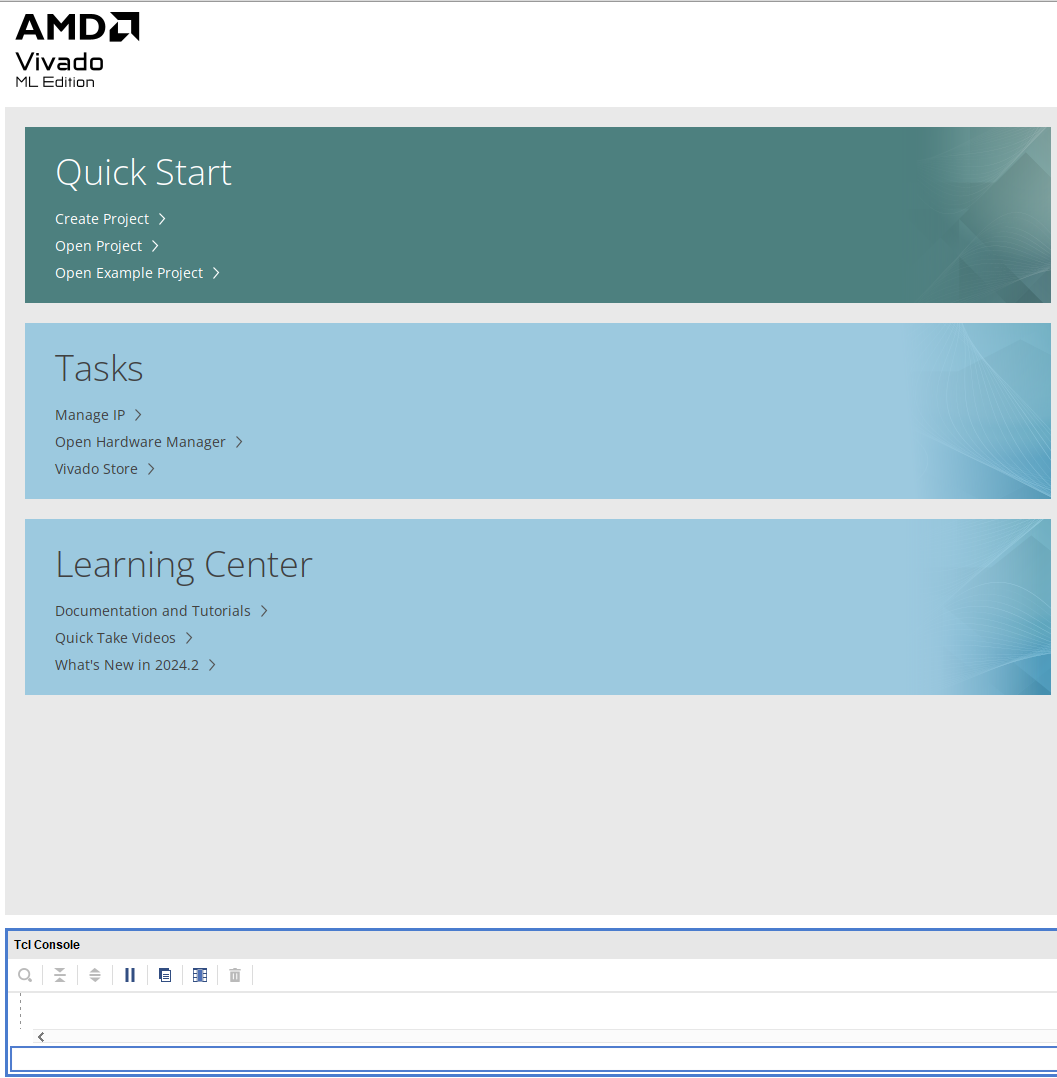Click the left scroll arrow in console

(40, 1037)
